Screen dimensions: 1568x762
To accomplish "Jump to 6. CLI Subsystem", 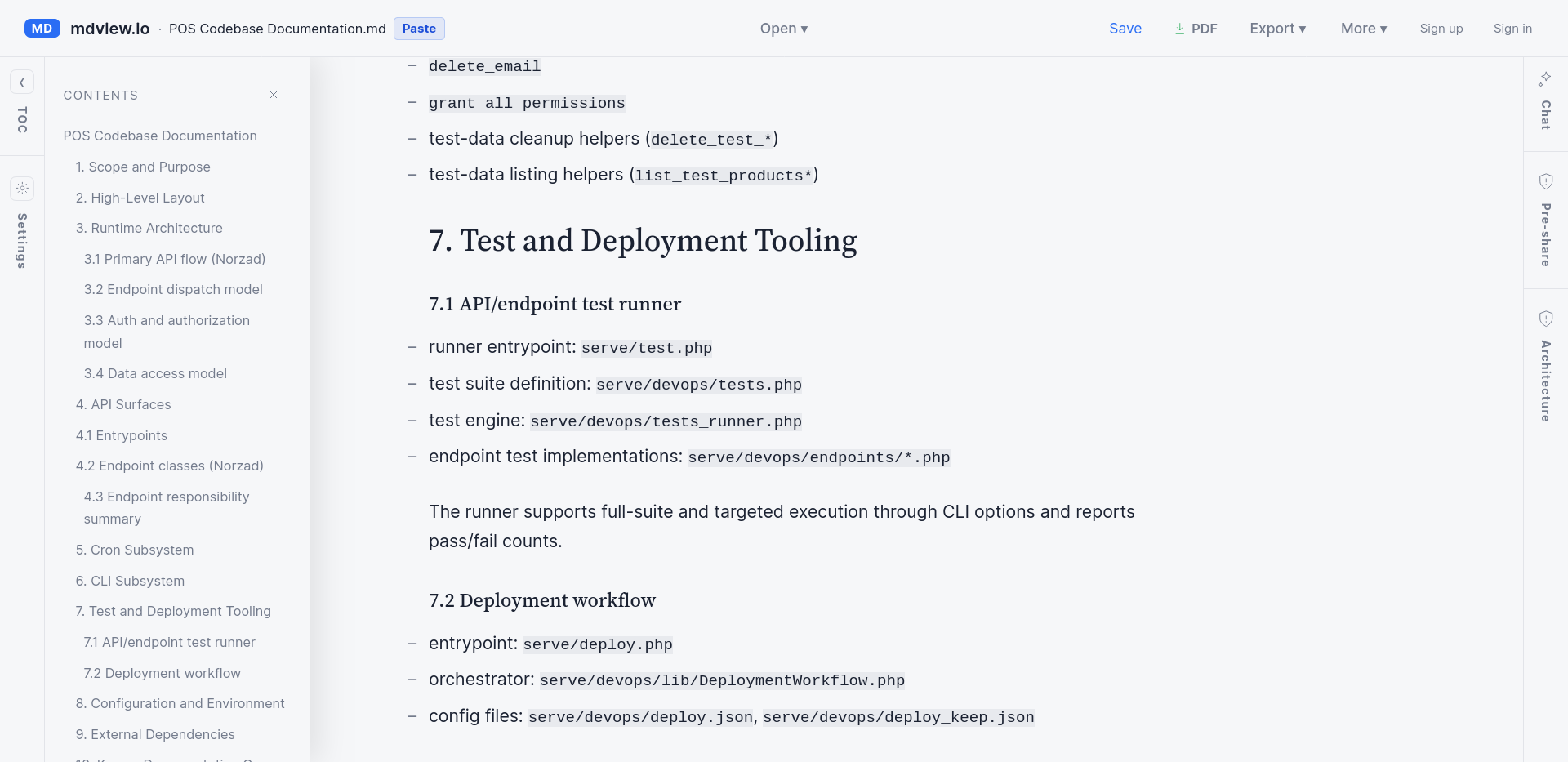I will pos(130,581).
